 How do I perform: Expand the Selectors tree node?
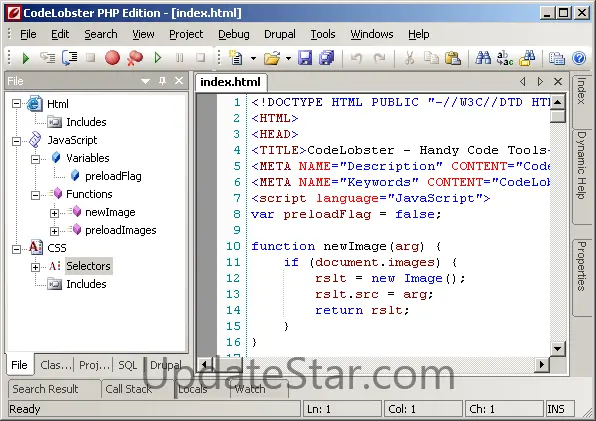point(35,267)
